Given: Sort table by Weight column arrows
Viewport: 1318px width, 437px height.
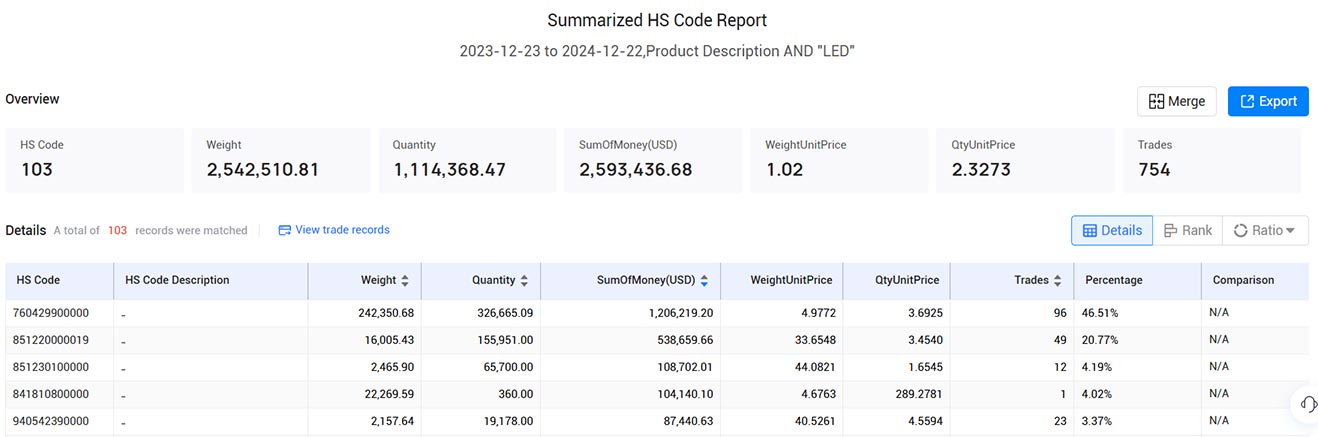Looking at the screenshot, I should coord(405,281).
